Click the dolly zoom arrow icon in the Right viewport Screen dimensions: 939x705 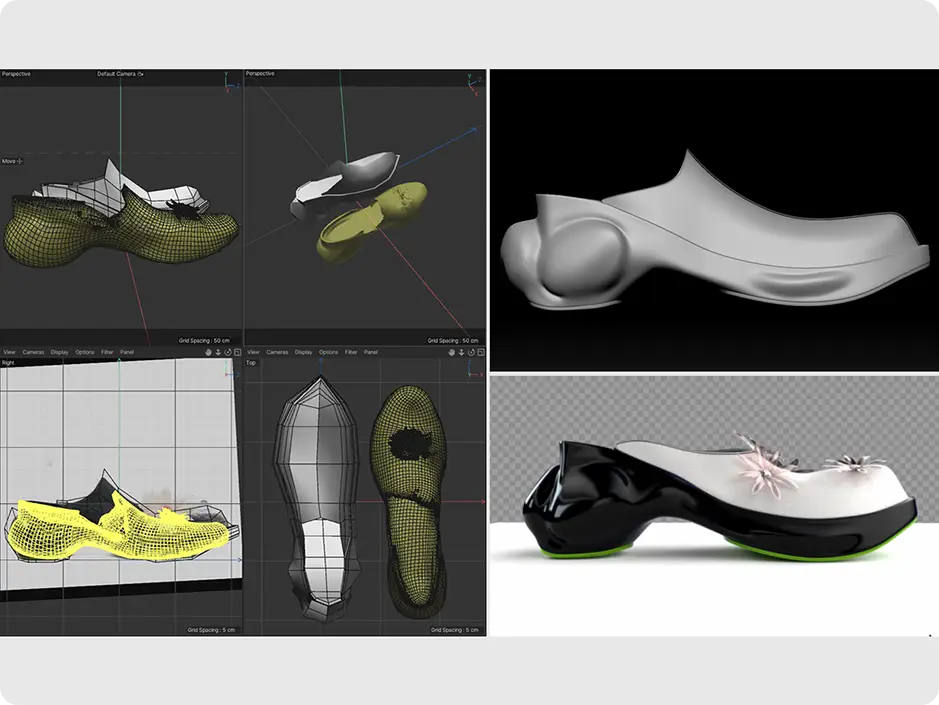point(218,352)
